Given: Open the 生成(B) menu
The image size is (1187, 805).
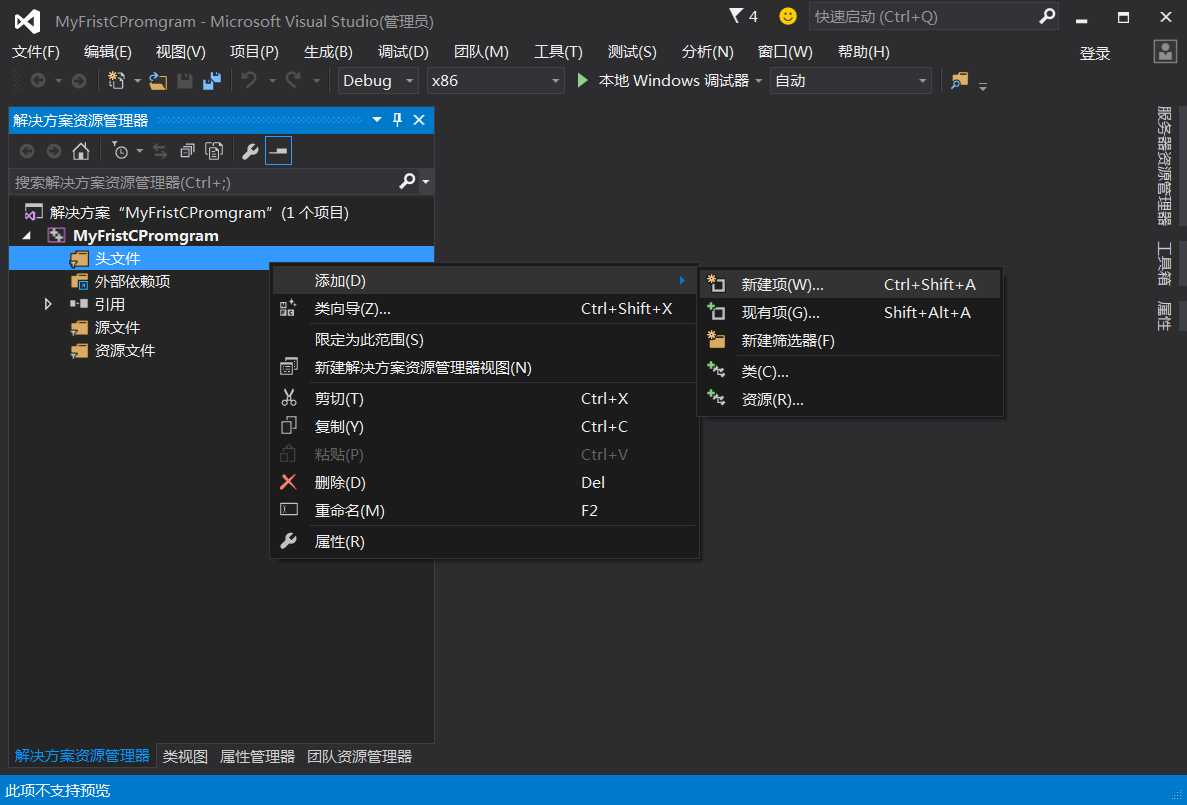Looking at the screenshot, I should point(328,51).
